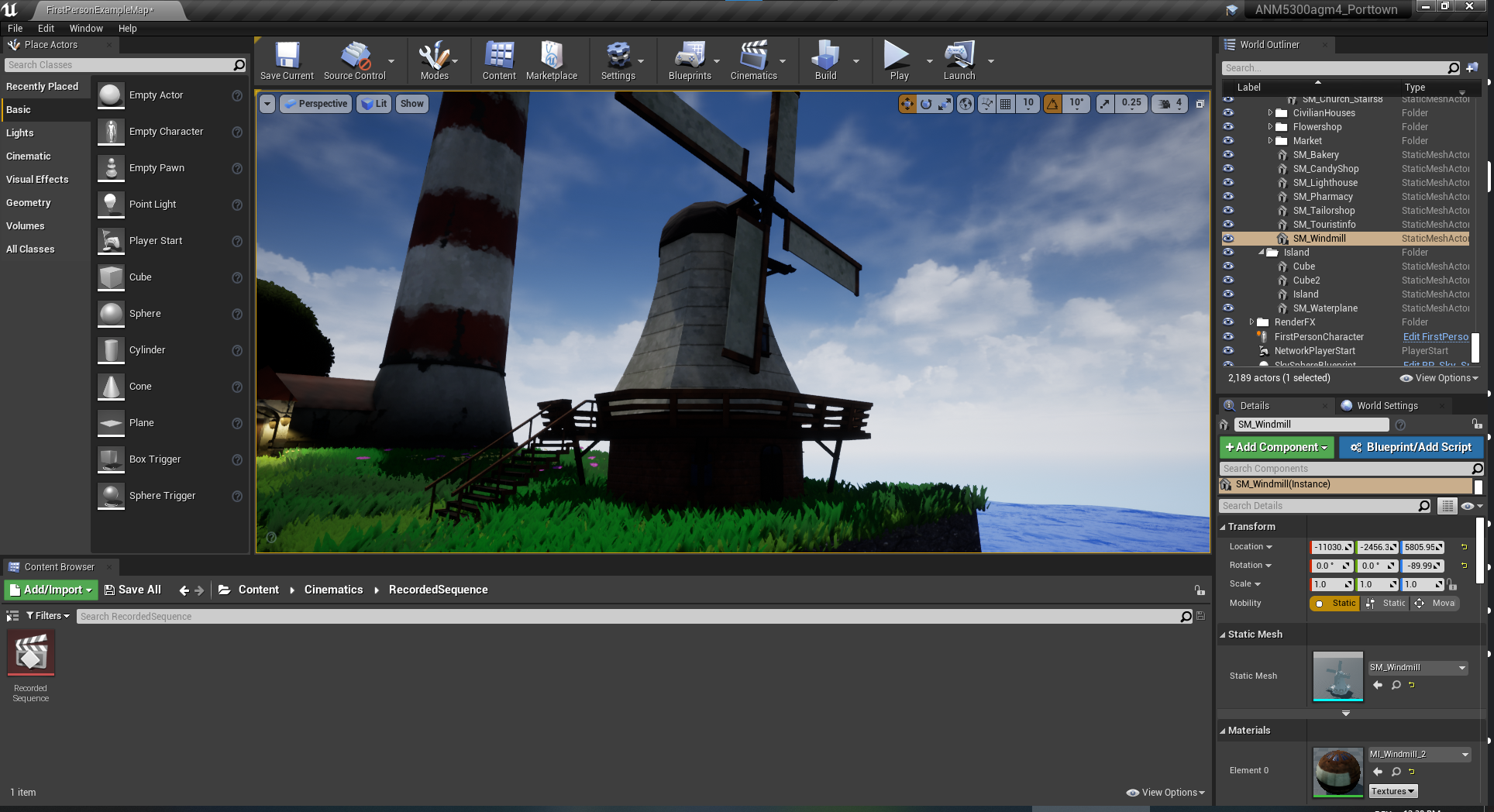Select the translate gizmo in the viewport toolbar
This screenshot has width=1494, height=812.
tap(907, 104)
